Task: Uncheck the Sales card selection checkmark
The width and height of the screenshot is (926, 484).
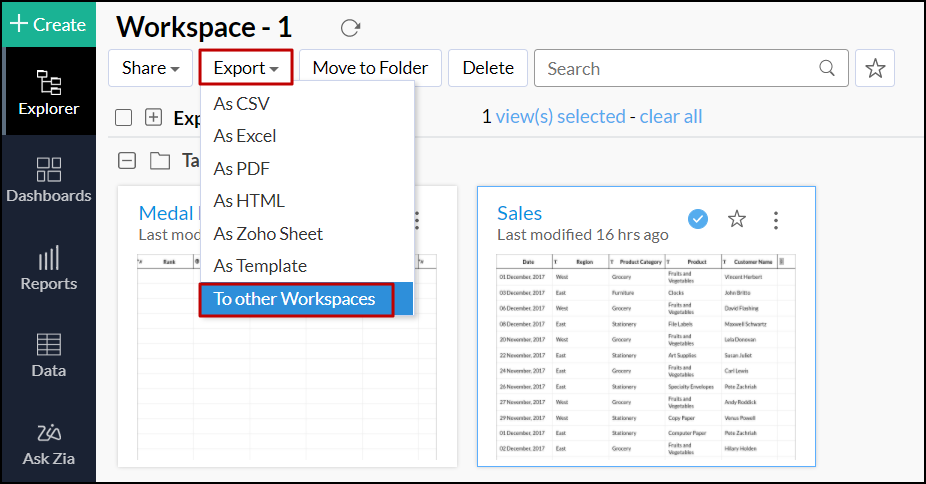Action: point(698,219)
